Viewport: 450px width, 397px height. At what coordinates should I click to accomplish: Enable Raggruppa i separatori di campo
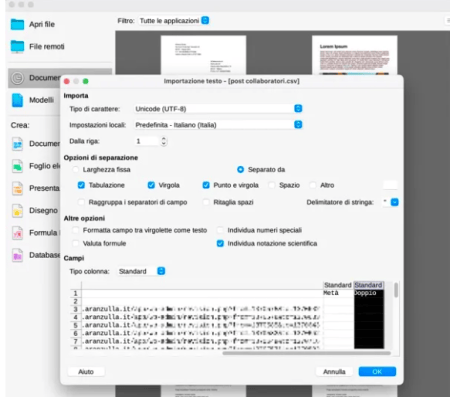tap(81, 202)
